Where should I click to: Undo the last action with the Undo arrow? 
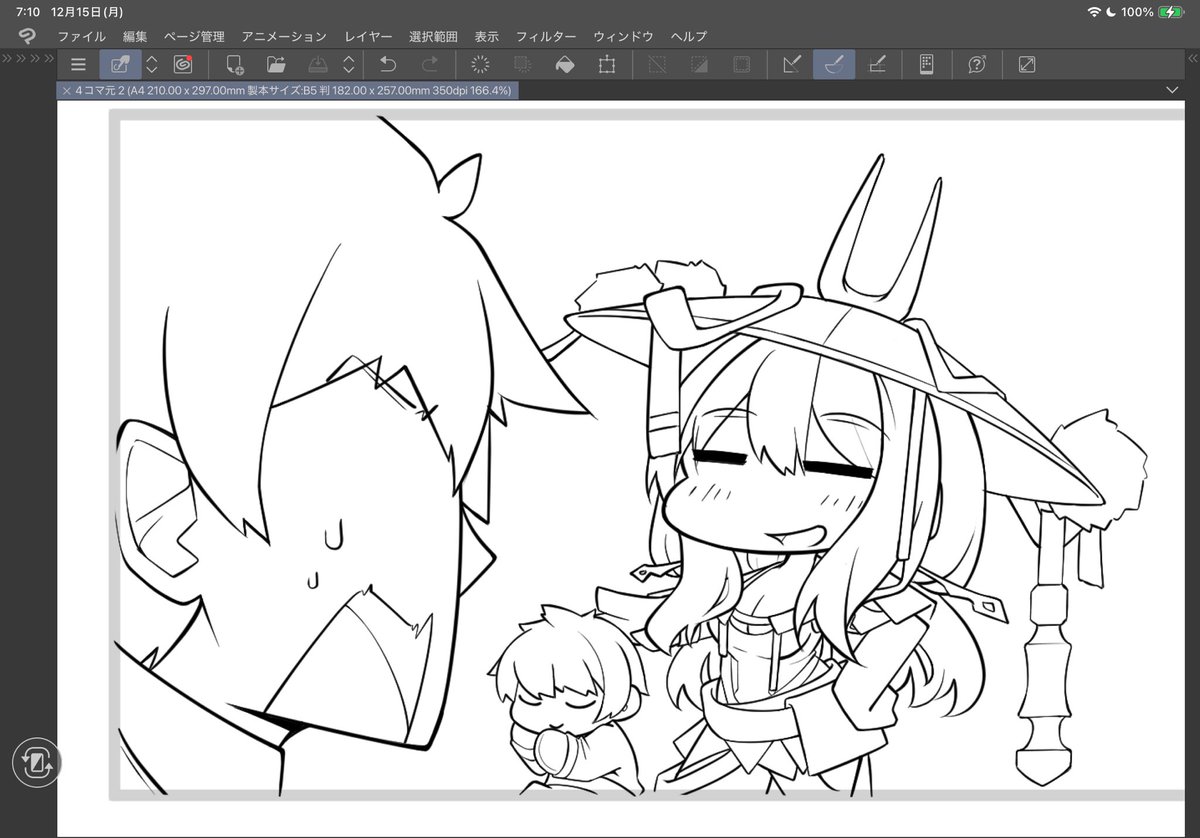pos(388,65)
